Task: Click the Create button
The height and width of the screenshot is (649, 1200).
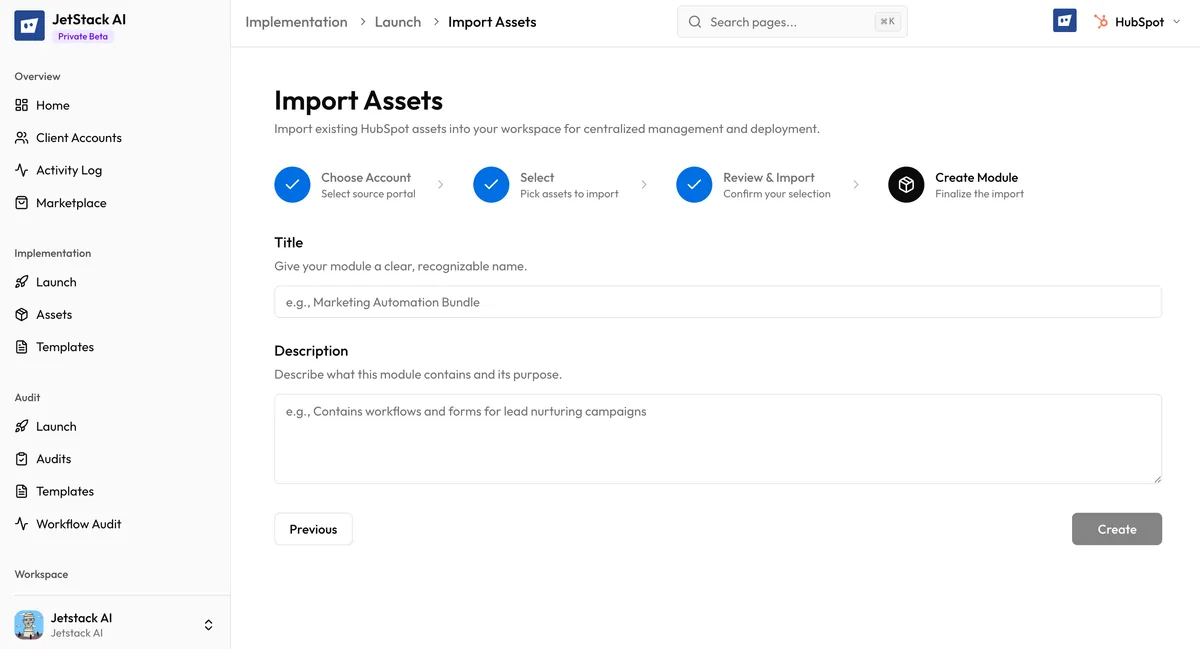Action: click(1117, 528)
